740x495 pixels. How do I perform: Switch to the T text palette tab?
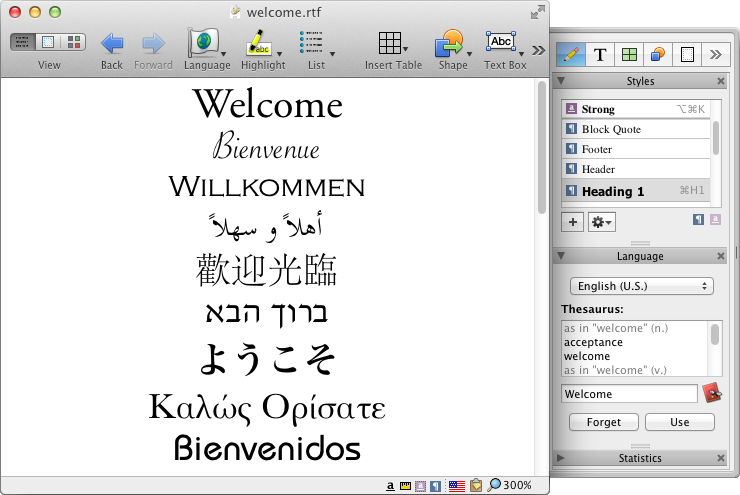pyautogui.click(x=600, y=54)
